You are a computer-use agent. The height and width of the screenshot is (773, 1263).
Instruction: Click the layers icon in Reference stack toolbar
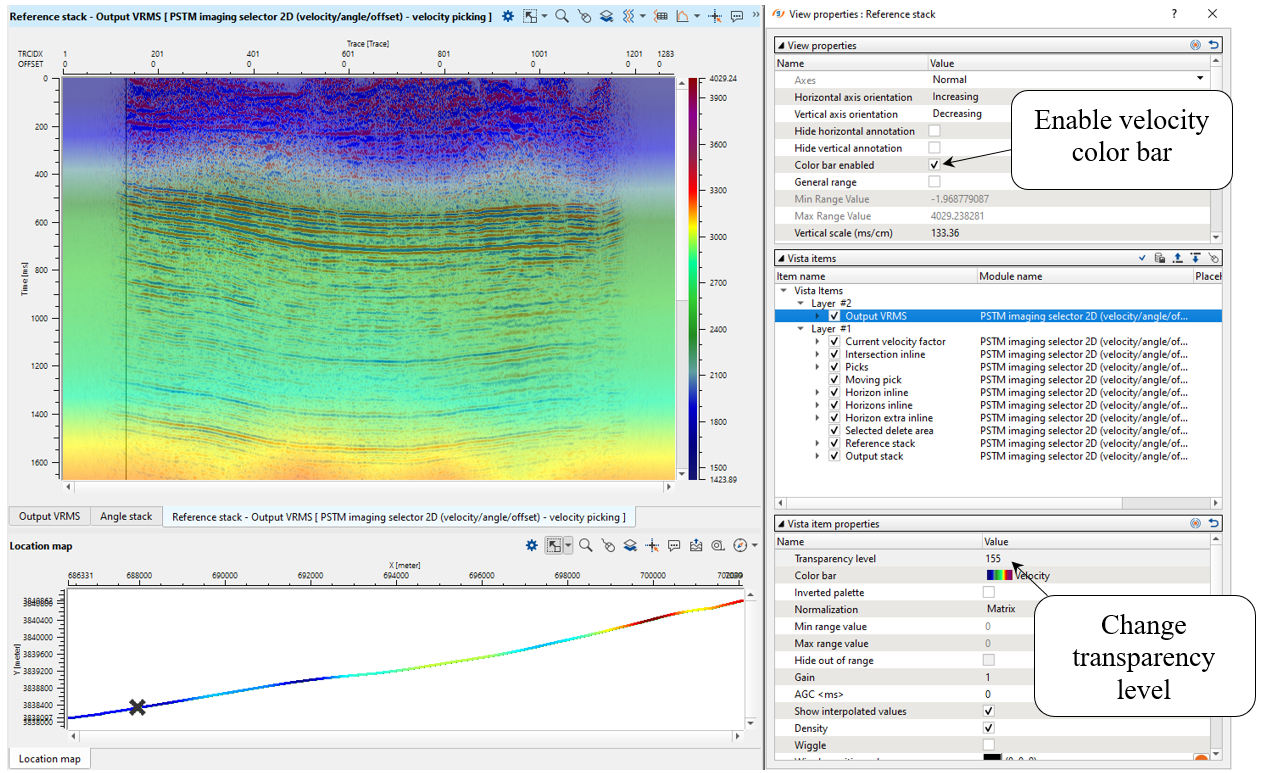(x=607, y=17)
